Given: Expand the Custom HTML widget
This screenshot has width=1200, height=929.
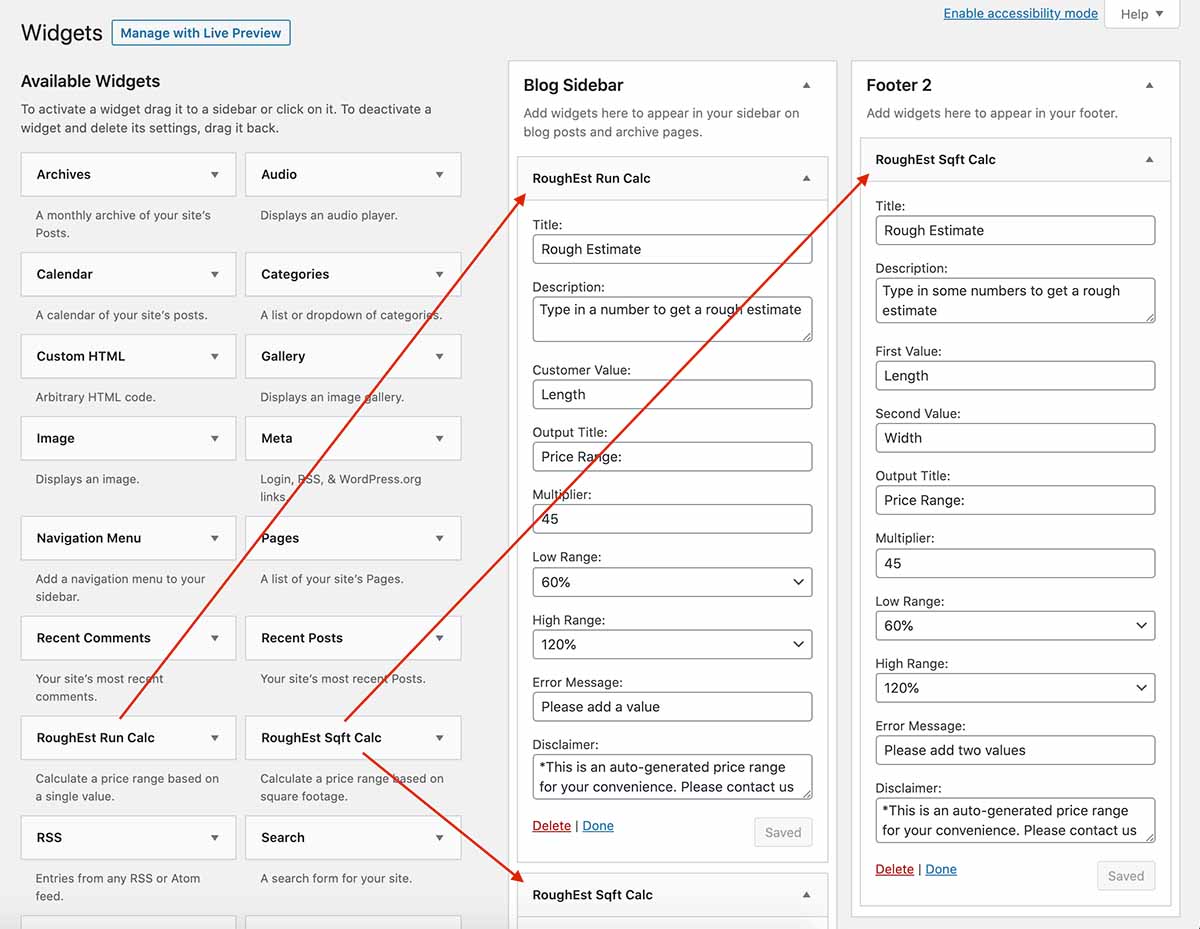Looking at the screenshot, I should (x=215, y=357).
